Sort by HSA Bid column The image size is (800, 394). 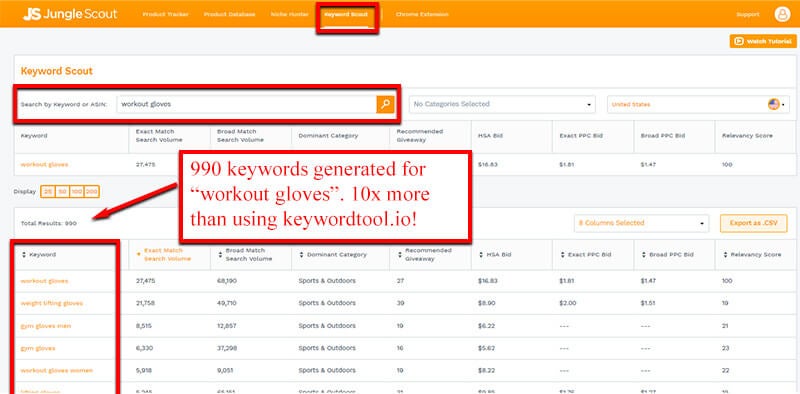[495, 255]
